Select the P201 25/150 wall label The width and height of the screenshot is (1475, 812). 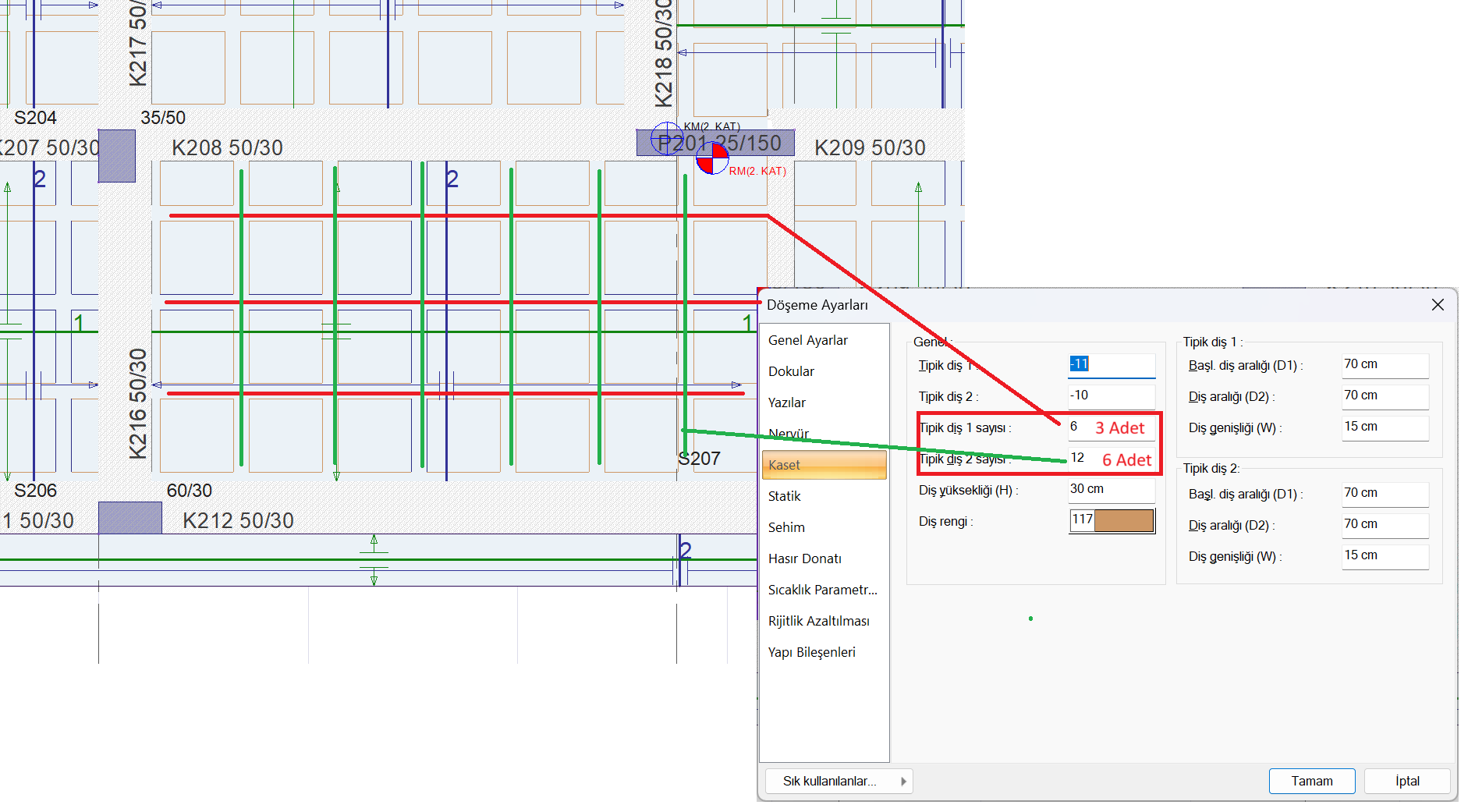[719, 143]
